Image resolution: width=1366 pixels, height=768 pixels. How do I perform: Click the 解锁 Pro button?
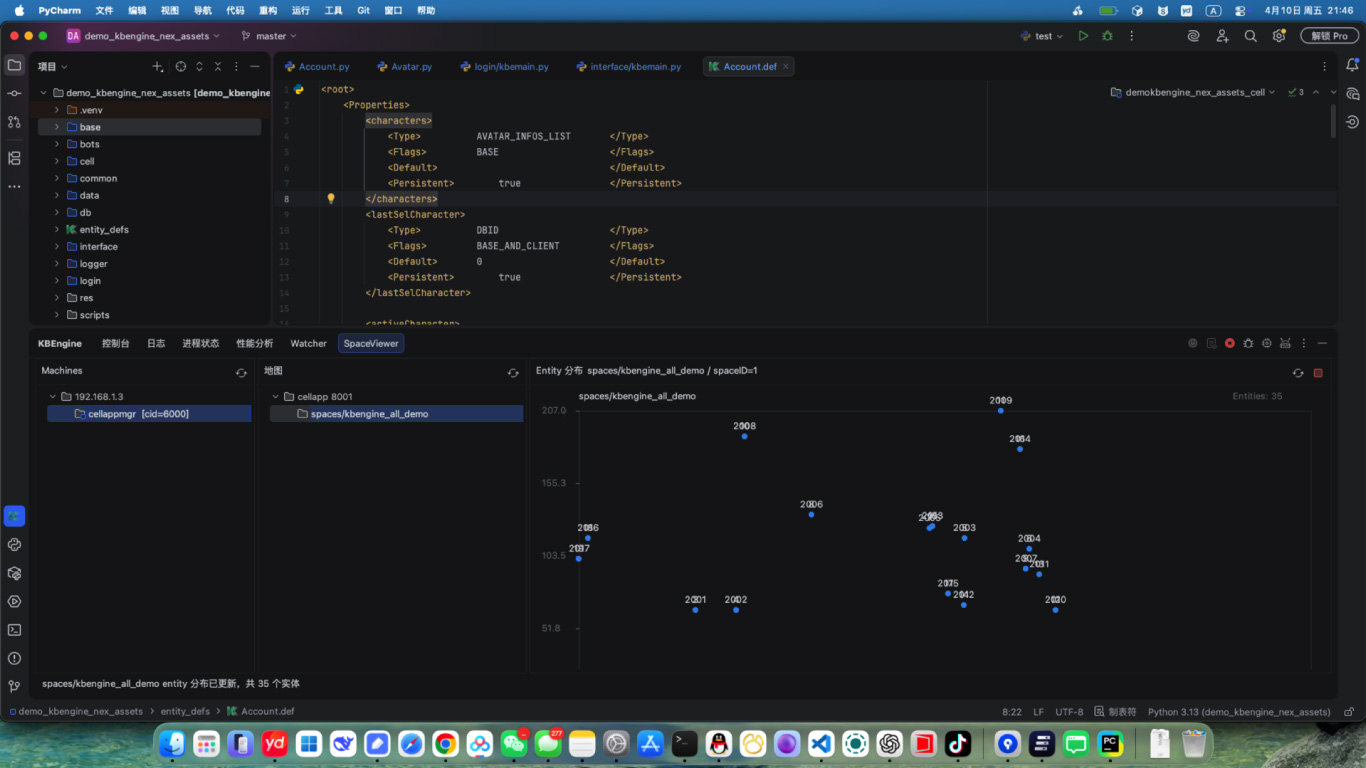click(1328, 35)
